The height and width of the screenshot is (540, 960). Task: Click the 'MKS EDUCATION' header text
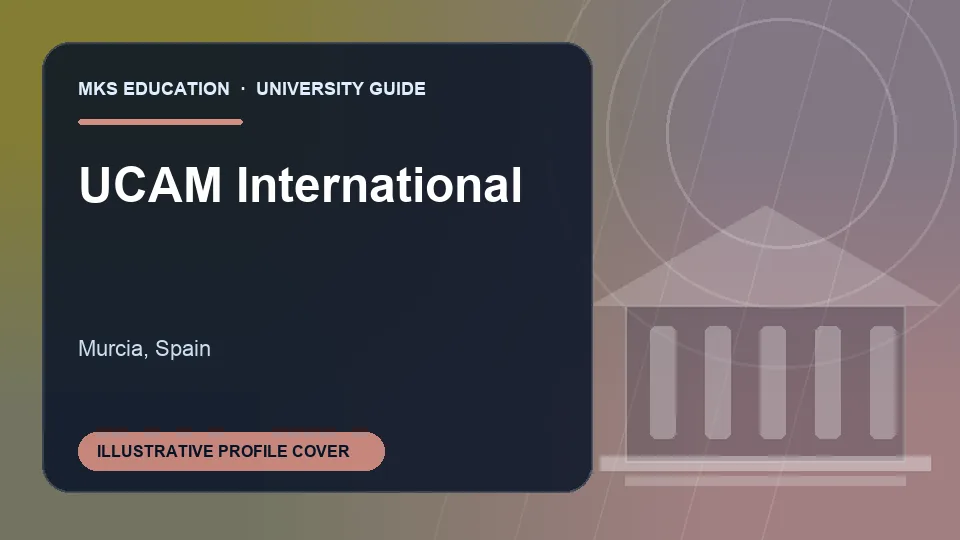pos(154,89)
